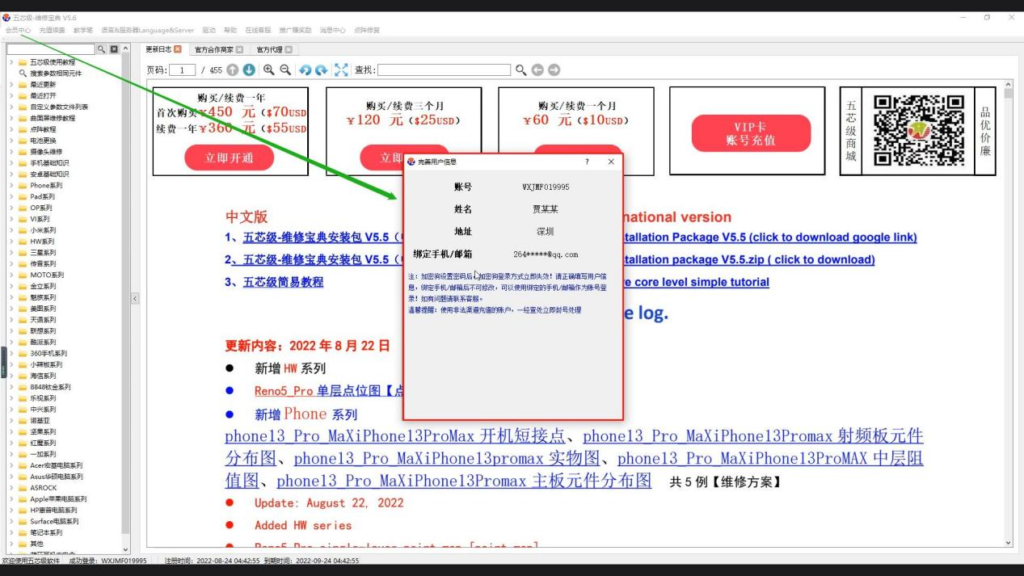Click the sidebar scroll-down arrow

point(125,550)
